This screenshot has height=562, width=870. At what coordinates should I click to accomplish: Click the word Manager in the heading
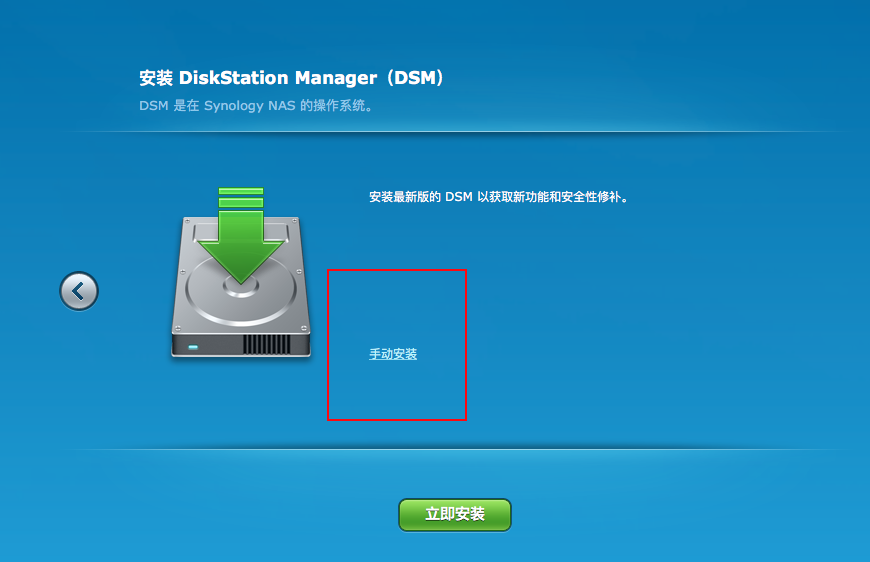[x=336, y=78]
